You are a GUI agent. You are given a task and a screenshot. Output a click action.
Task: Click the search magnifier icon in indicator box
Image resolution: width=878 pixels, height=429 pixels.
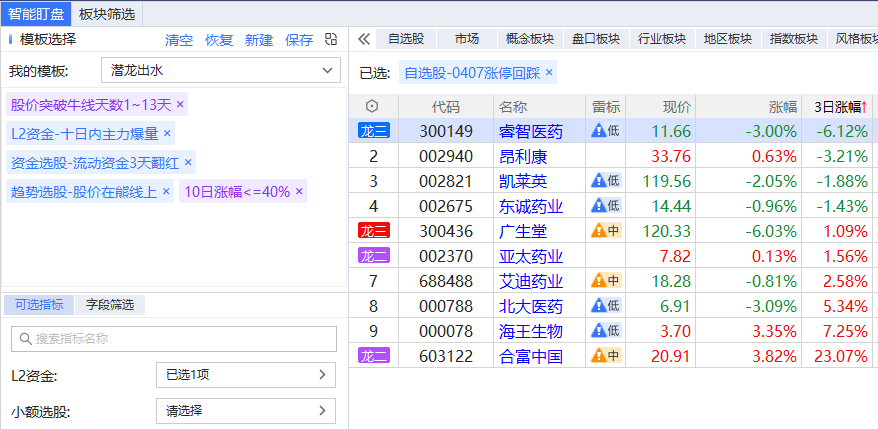click(x=24, y=339)
